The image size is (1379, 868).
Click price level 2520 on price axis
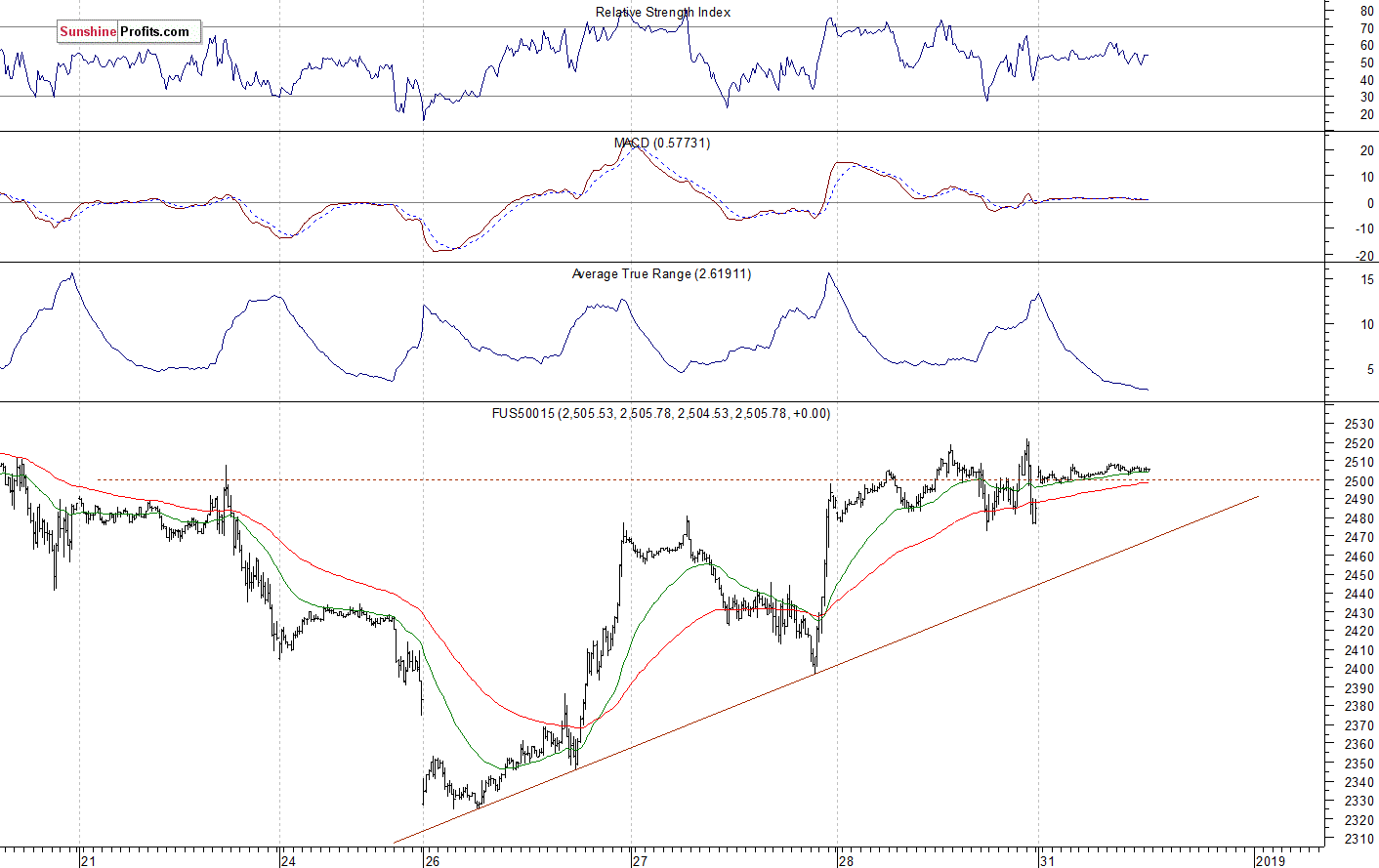tap(1359, 443)
